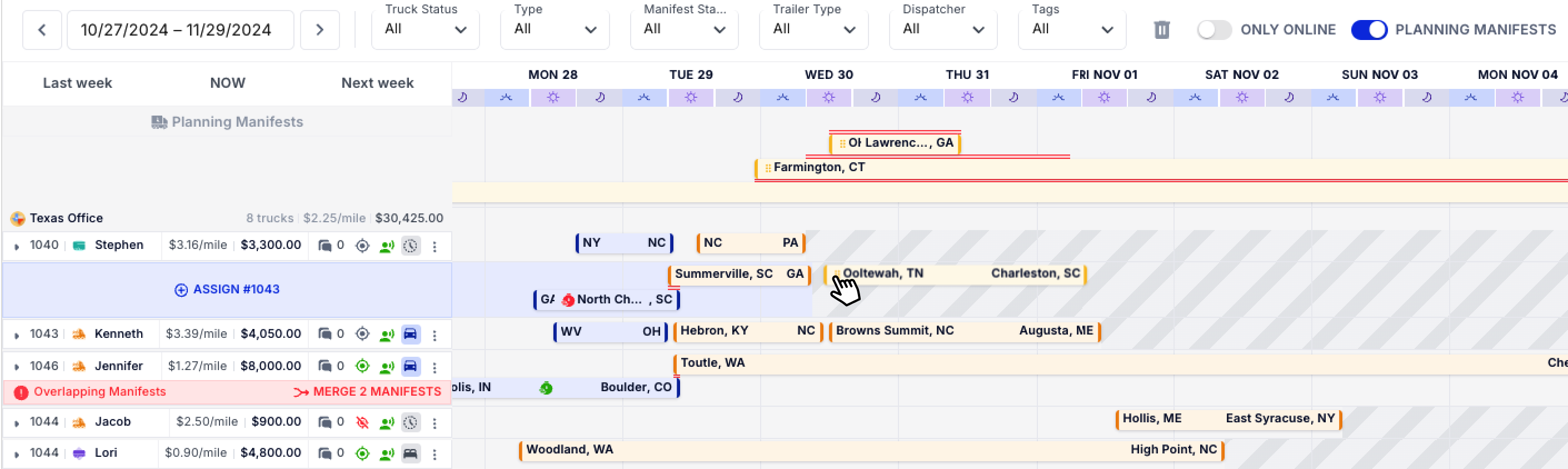Enable the Only Online toggle

[1214, 30]
